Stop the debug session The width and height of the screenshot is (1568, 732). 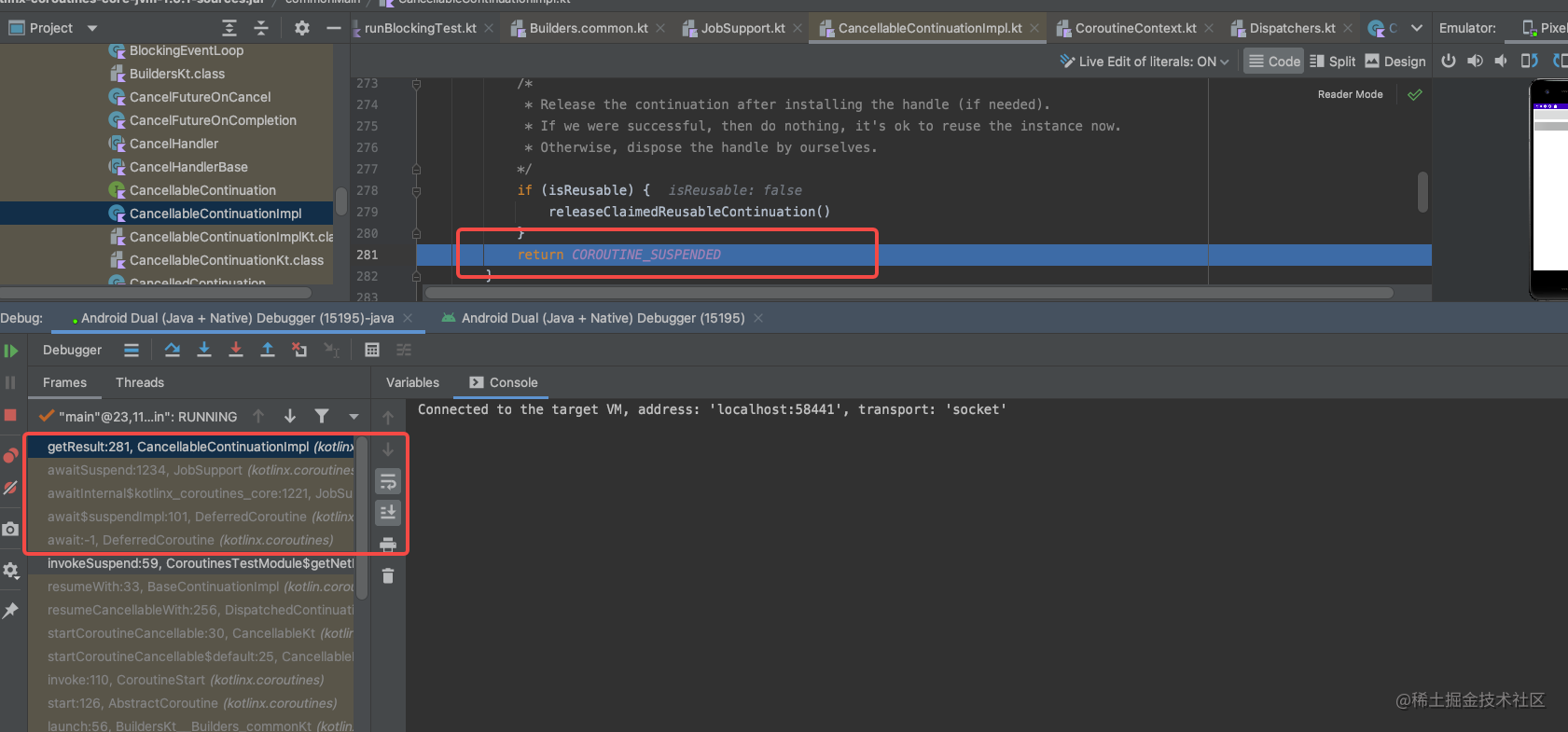[10, 415]
